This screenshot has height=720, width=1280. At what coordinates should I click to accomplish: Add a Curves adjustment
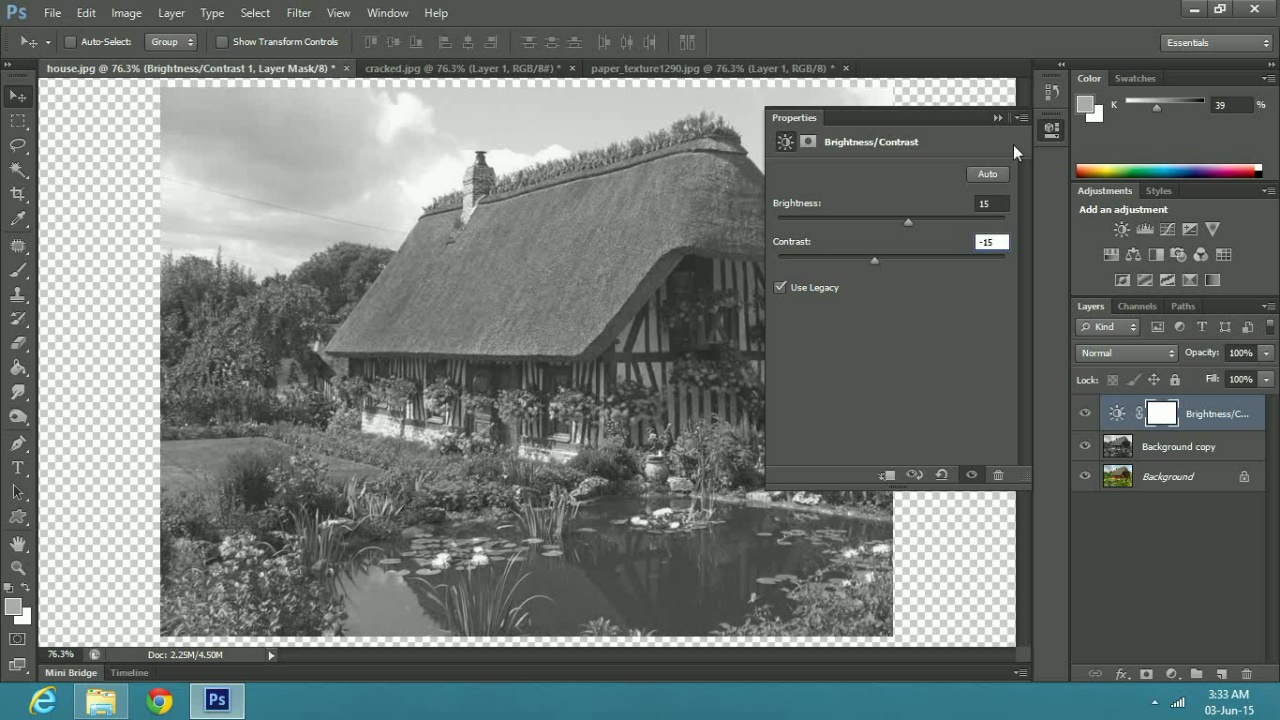1167,230
